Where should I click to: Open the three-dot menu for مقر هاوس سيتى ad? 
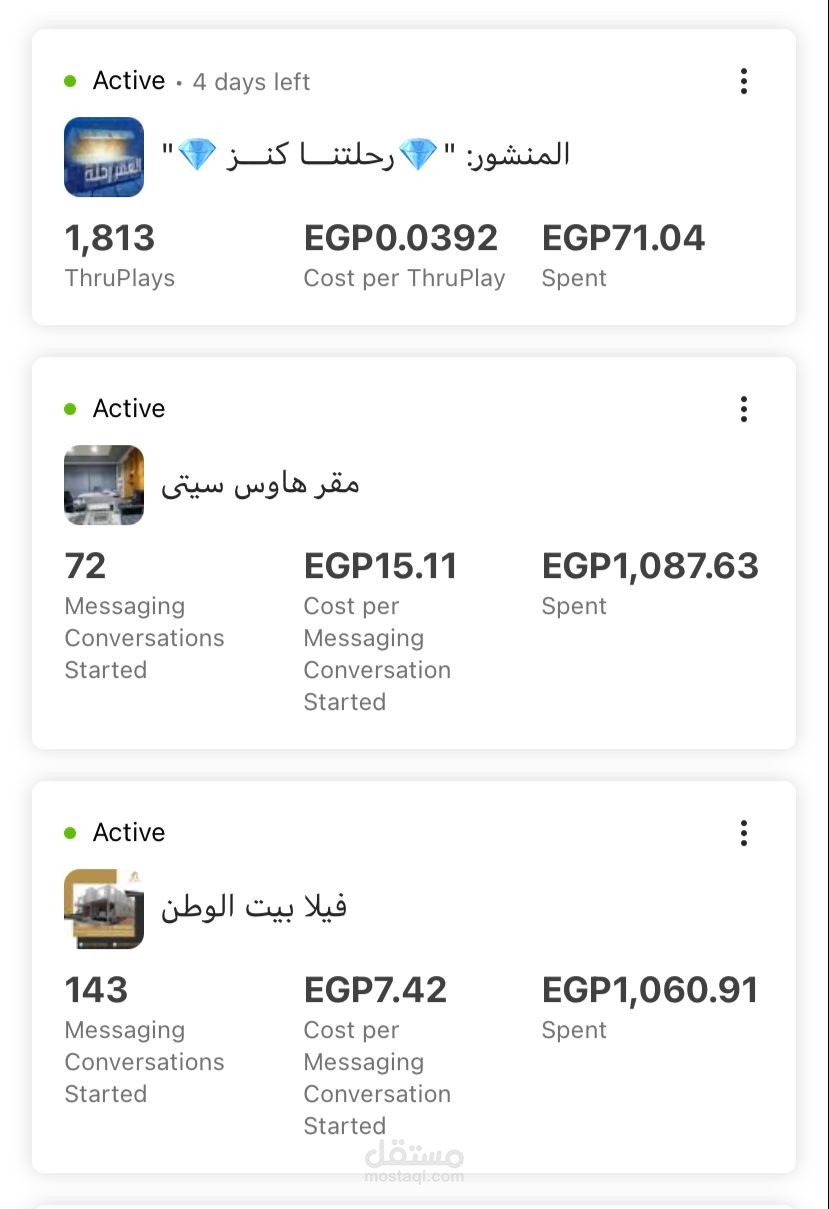[x=743, y=409]
